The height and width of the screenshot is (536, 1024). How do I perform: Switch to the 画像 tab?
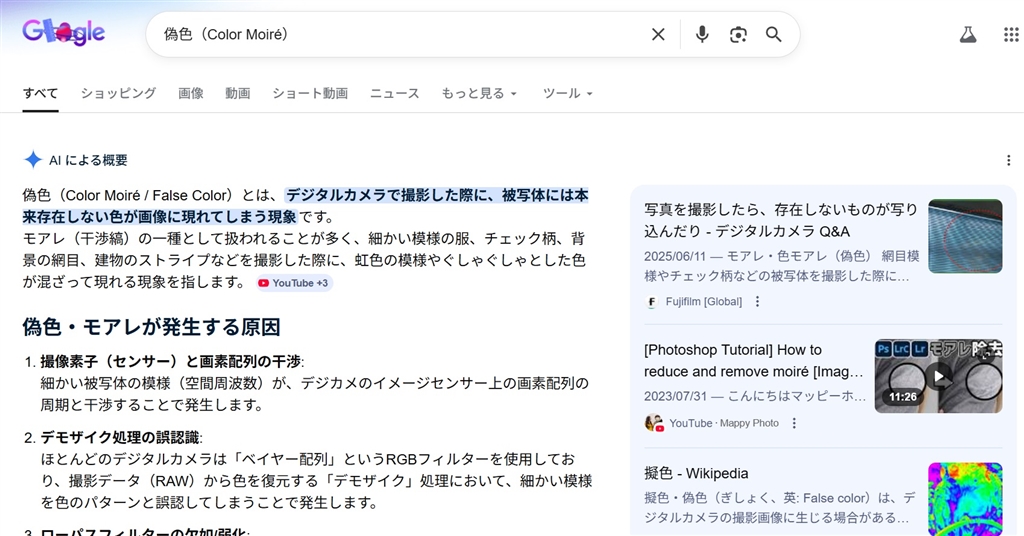(191, 93)
